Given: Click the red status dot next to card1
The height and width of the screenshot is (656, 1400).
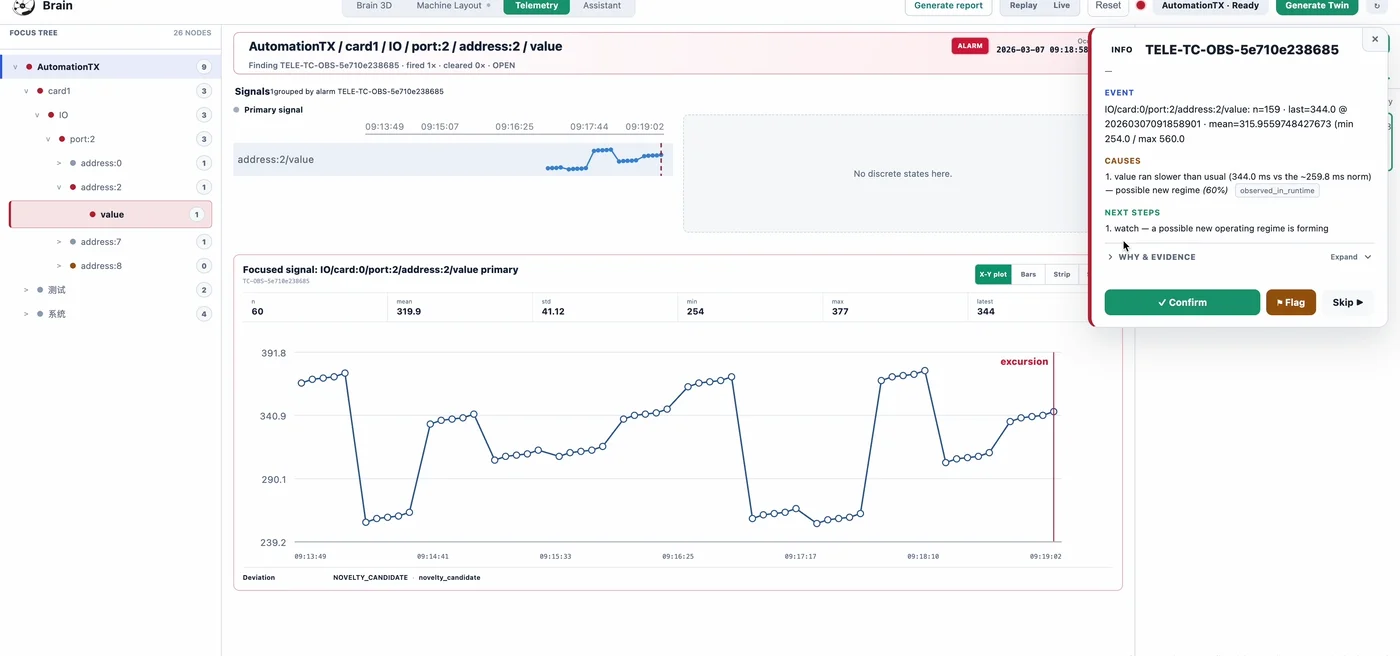Looking at the screenshot, I should tap(40, 91).
